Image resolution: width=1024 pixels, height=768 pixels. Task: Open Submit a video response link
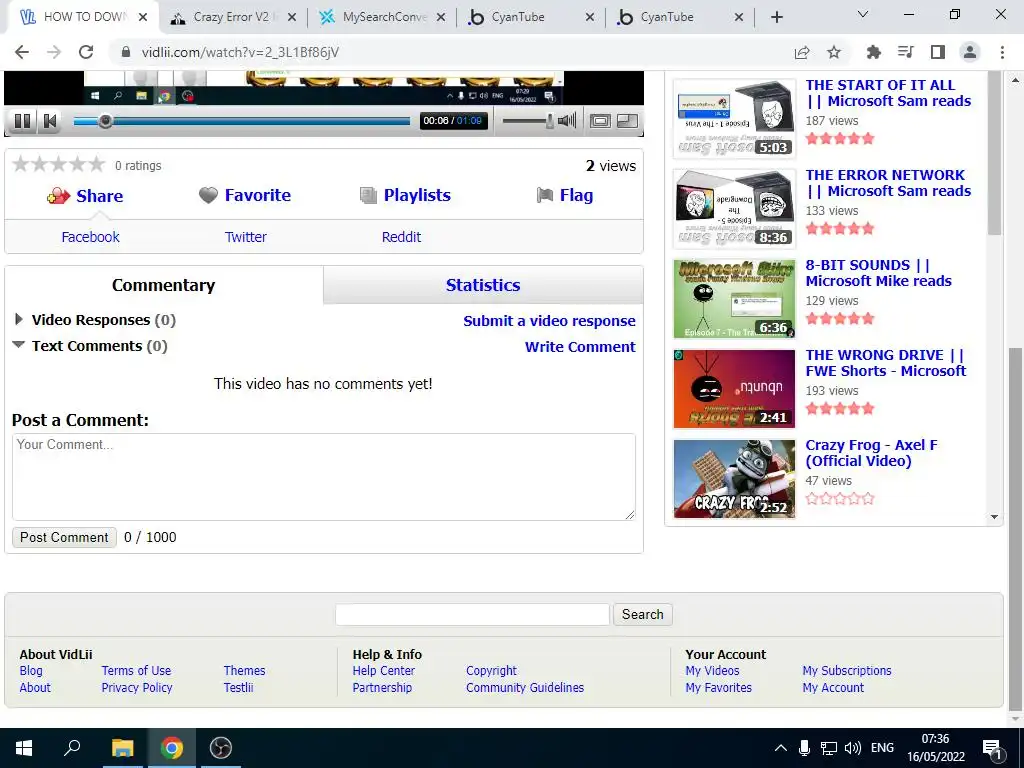[549, 321]
